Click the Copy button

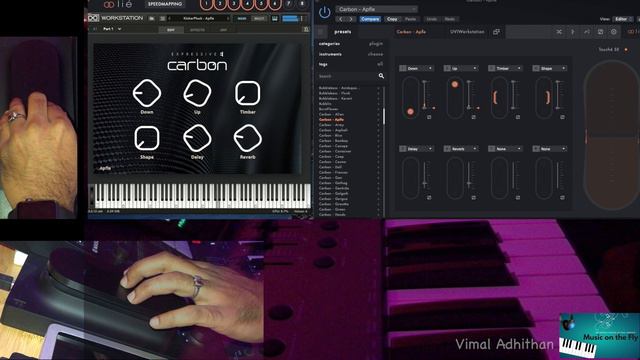(x=392, y=19)
